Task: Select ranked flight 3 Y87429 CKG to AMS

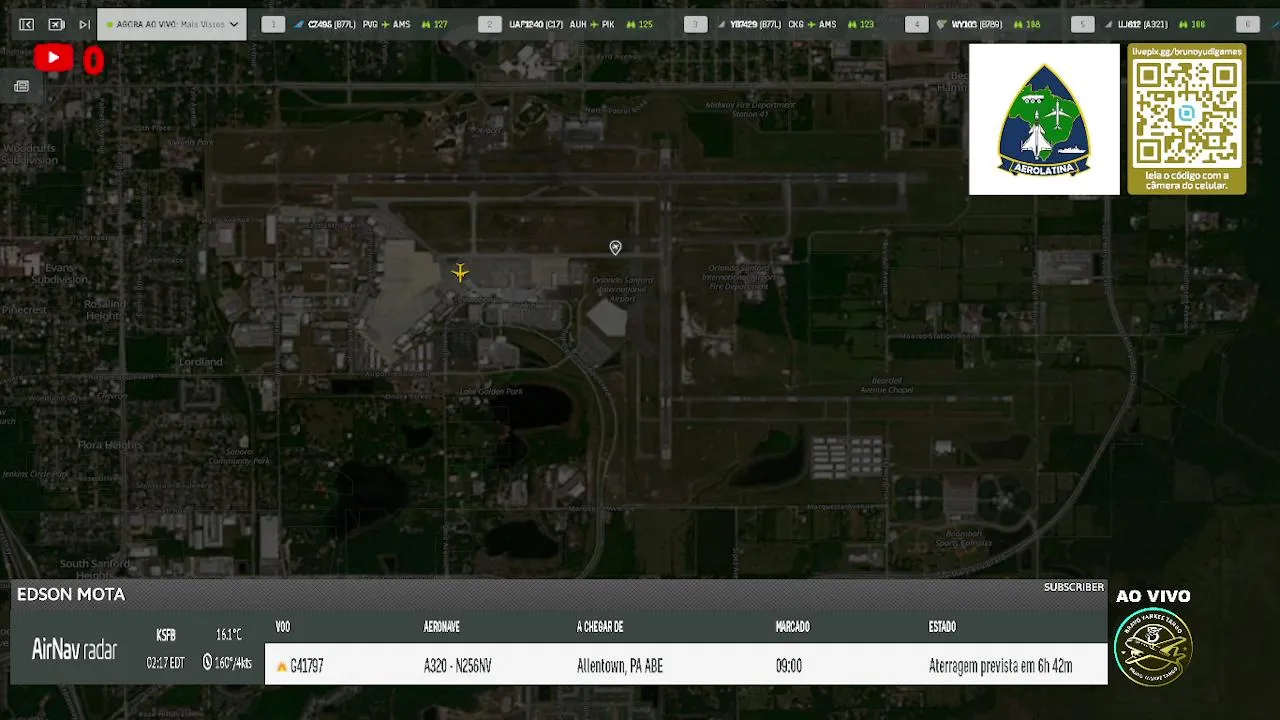Action: 787,24
